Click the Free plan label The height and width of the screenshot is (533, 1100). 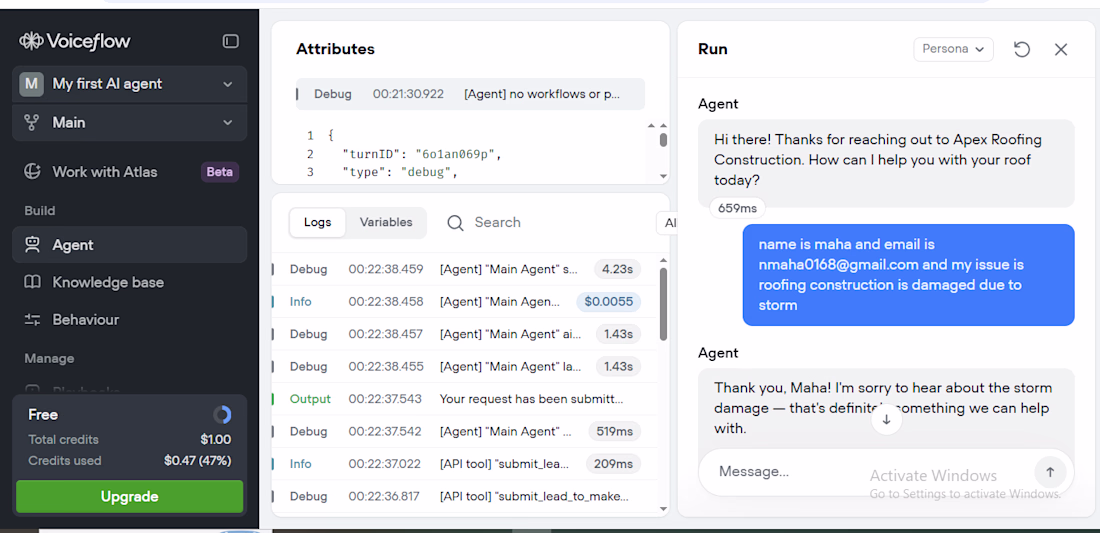pyautogui.click(x=43, y=415)
